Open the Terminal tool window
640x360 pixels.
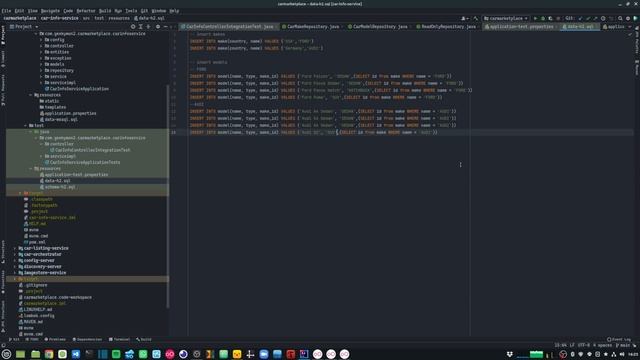[119, 339]
